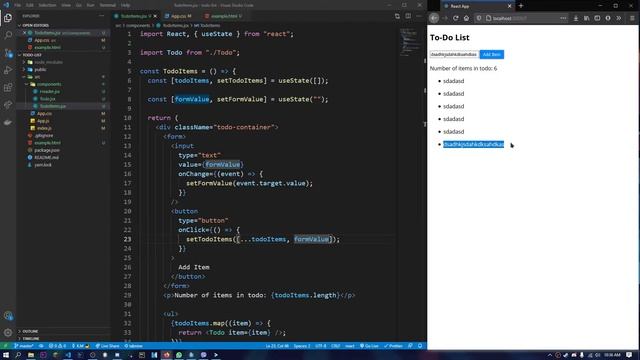Click the Add Item button in the browser
This screenshot has width=640, height=360.
(491, 54)
